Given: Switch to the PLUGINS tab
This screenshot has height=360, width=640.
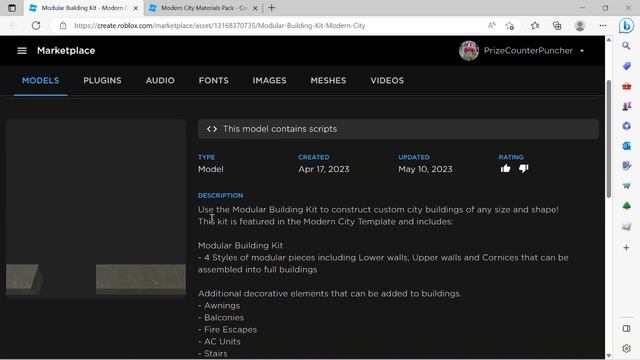Looking at the screenshot, I should pyautogui.click(x=102, y=81).
